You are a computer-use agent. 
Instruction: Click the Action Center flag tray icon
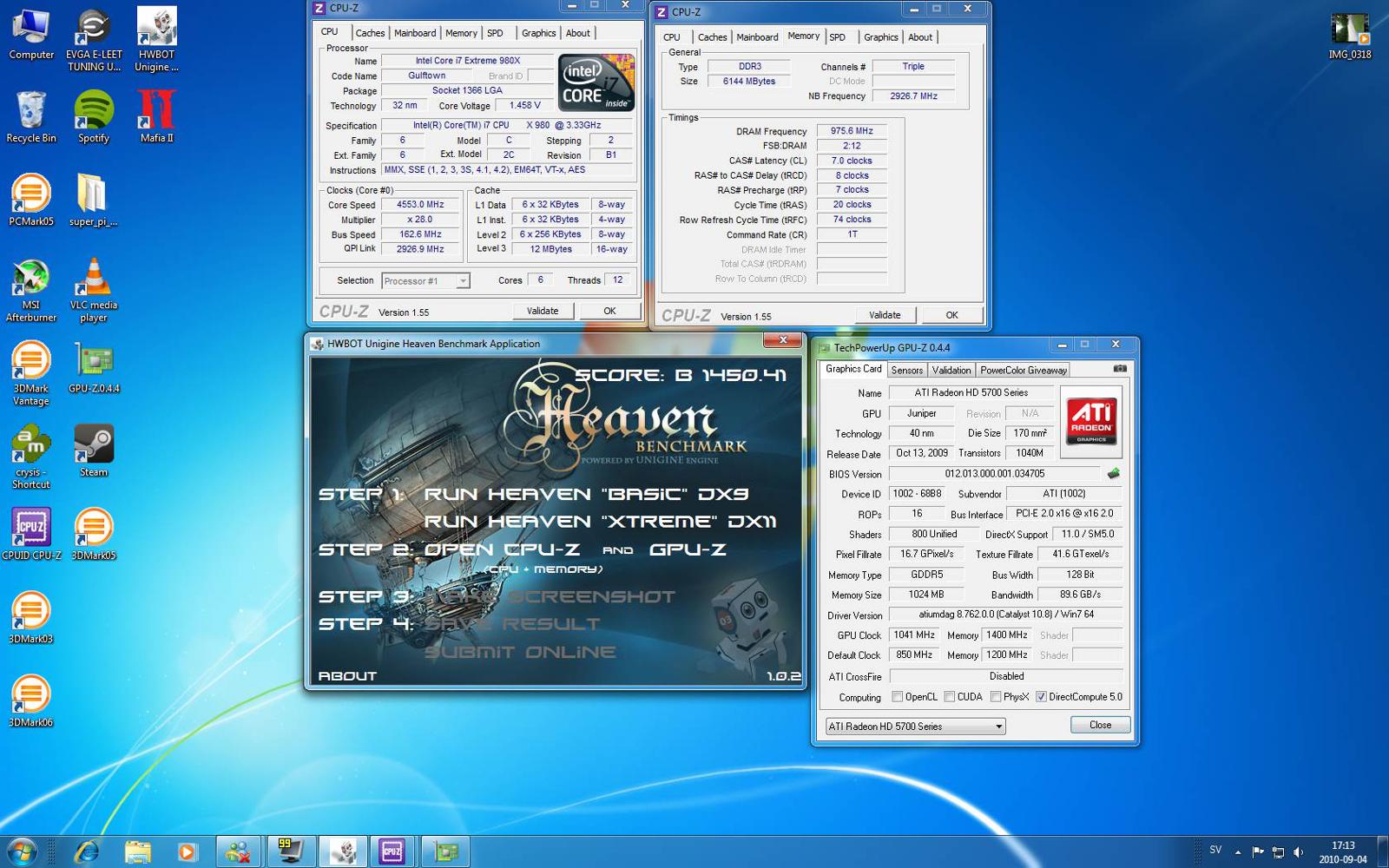coord(1257,852)
